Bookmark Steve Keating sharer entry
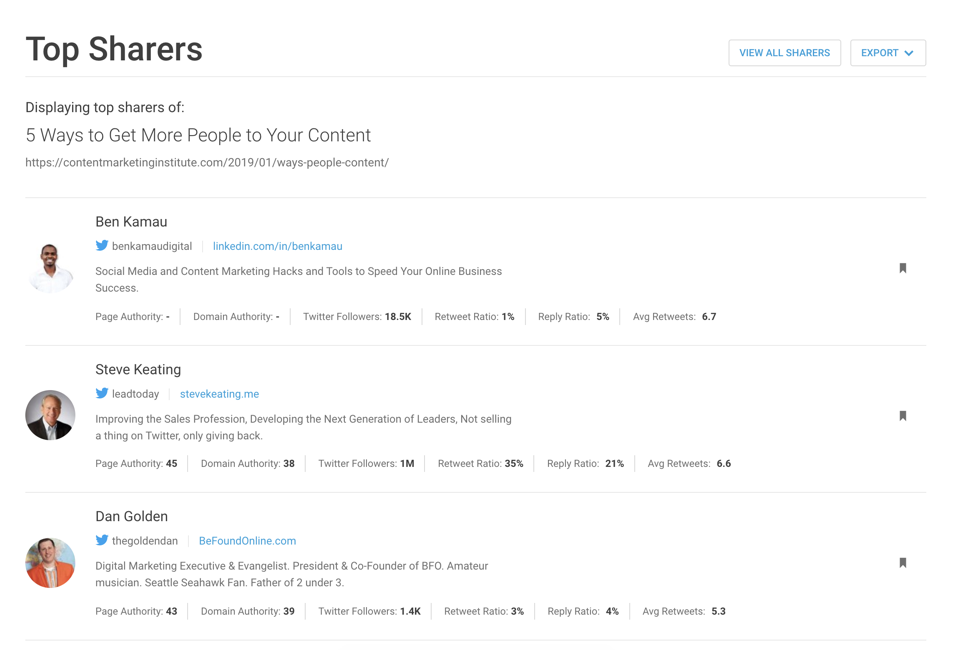The width and height of the screenshot is (974, 650). 903,416
